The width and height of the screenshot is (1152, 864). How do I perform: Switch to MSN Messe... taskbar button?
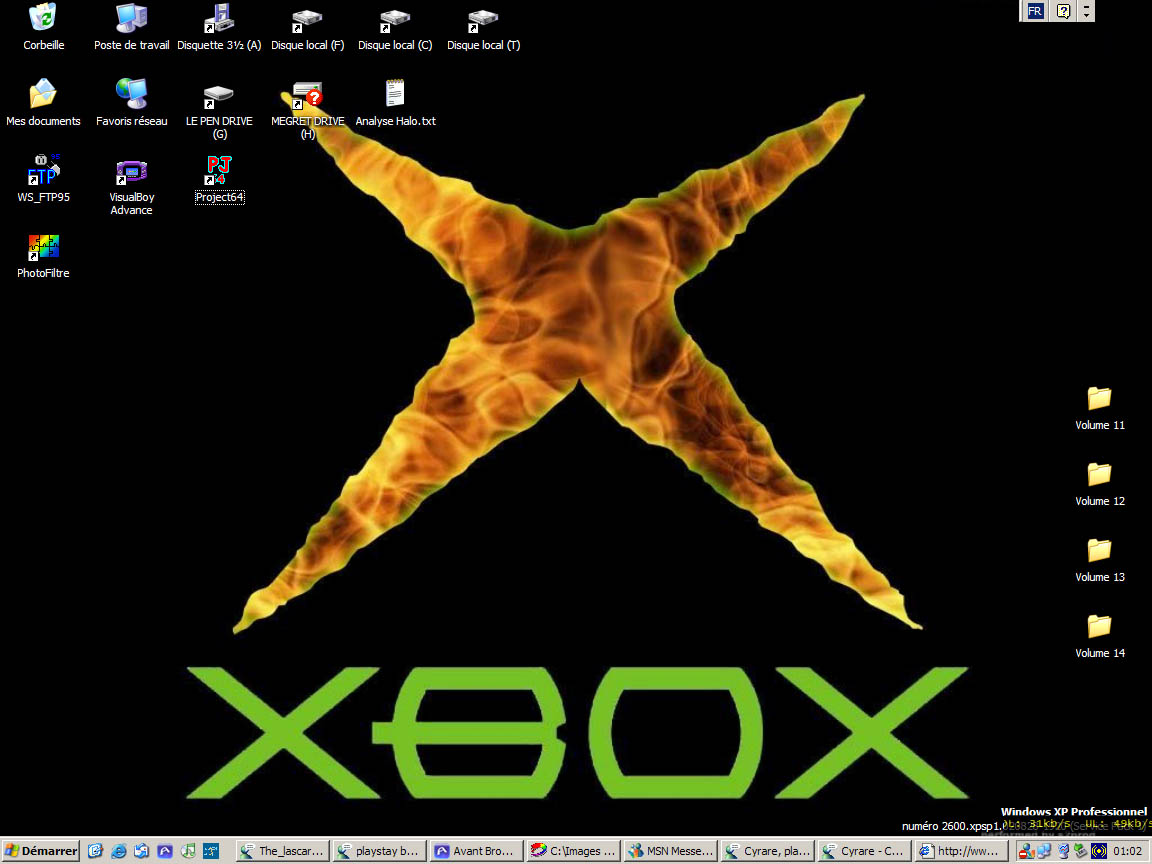pyautogui.click(x=670, y=851)
